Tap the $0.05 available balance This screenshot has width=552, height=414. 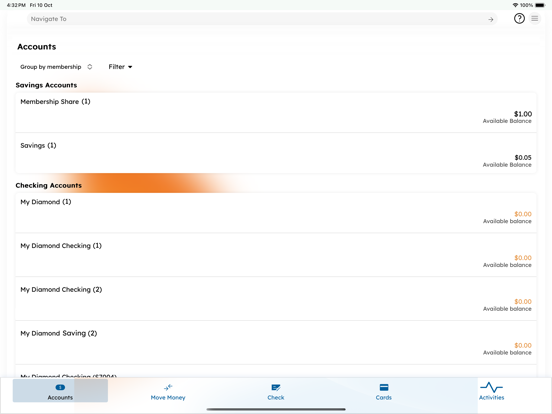tap(523, 158)
